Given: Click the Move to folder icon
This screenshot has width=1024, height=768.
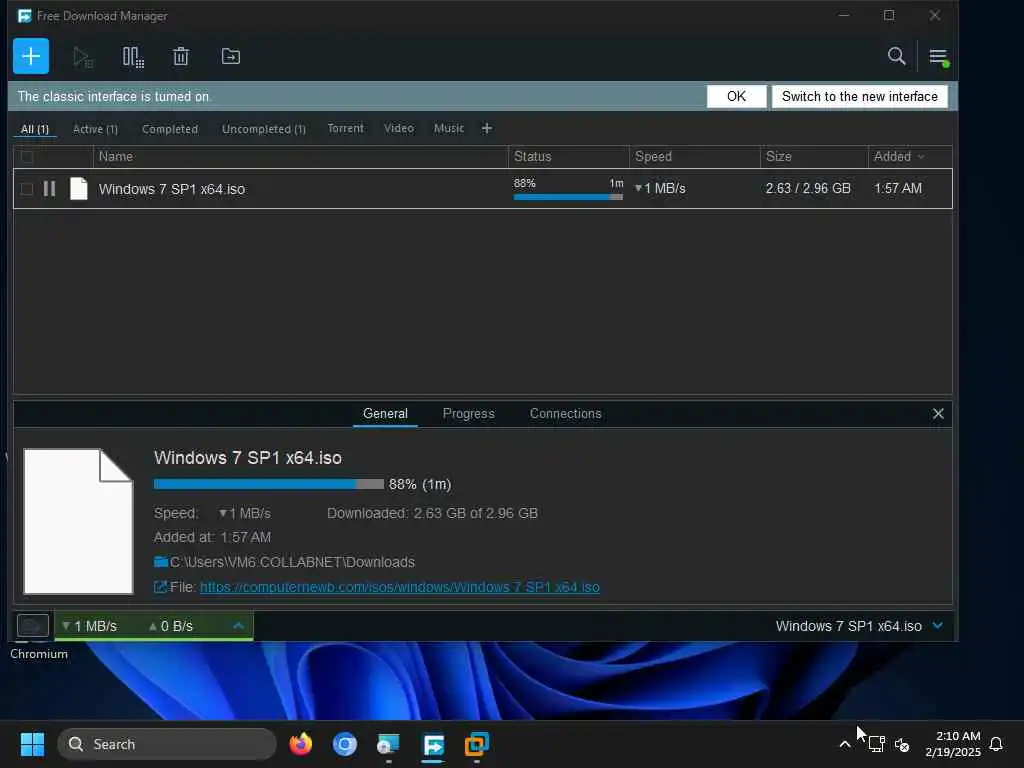Looking at the screenshot, I should [x=231, y=57].
